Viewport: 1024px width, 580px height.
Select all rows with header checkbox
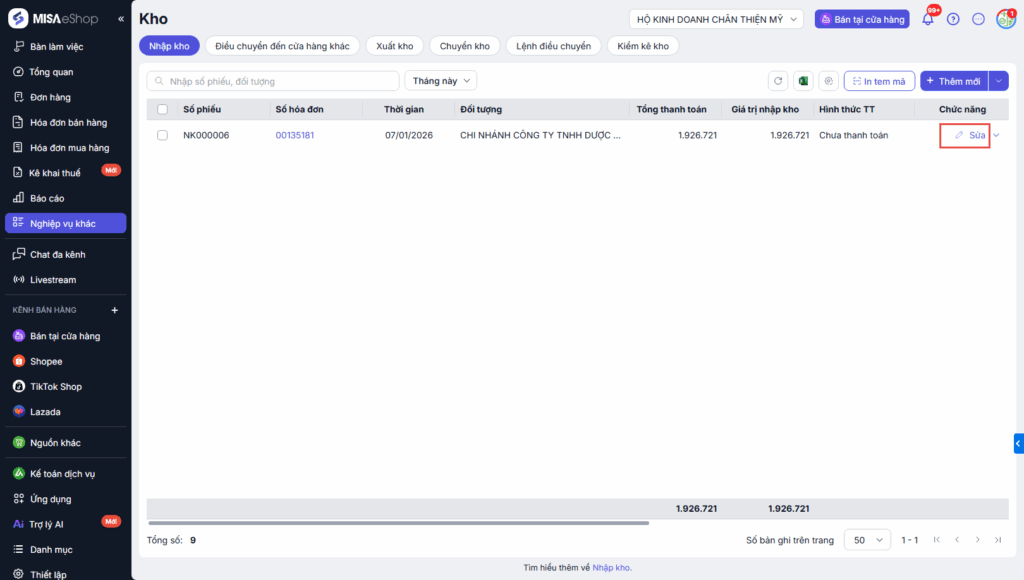(163, 109)
